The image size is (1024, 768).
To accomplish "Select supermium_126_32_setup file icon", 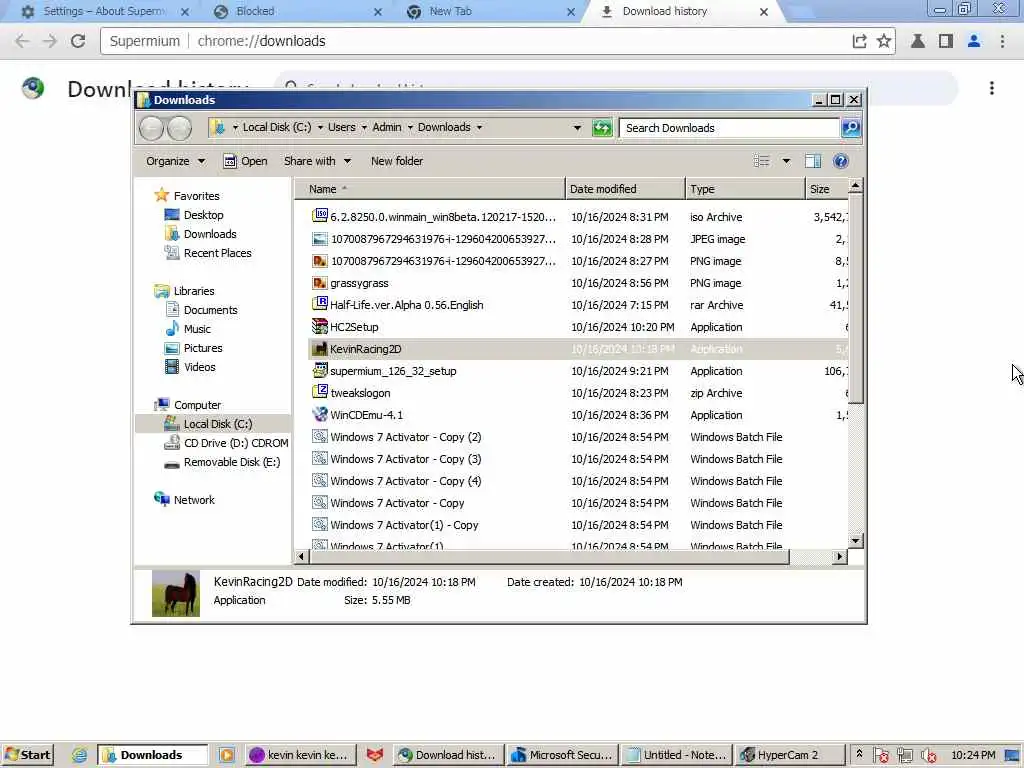I will point(319,371).
